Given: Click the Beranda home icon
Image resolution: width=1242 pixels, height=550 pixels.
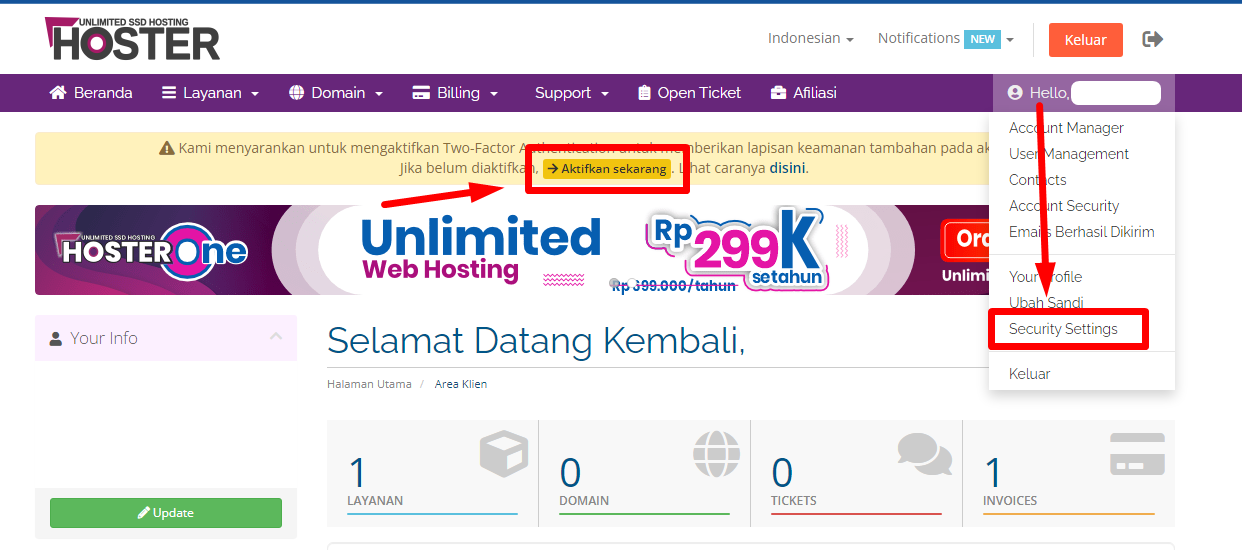Looking at the screenshot, I should coord(58,93).
